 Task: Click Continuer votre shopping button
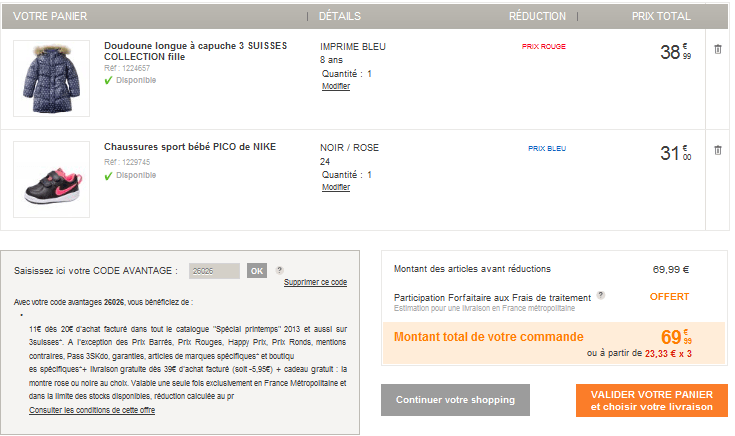[455, 400]
